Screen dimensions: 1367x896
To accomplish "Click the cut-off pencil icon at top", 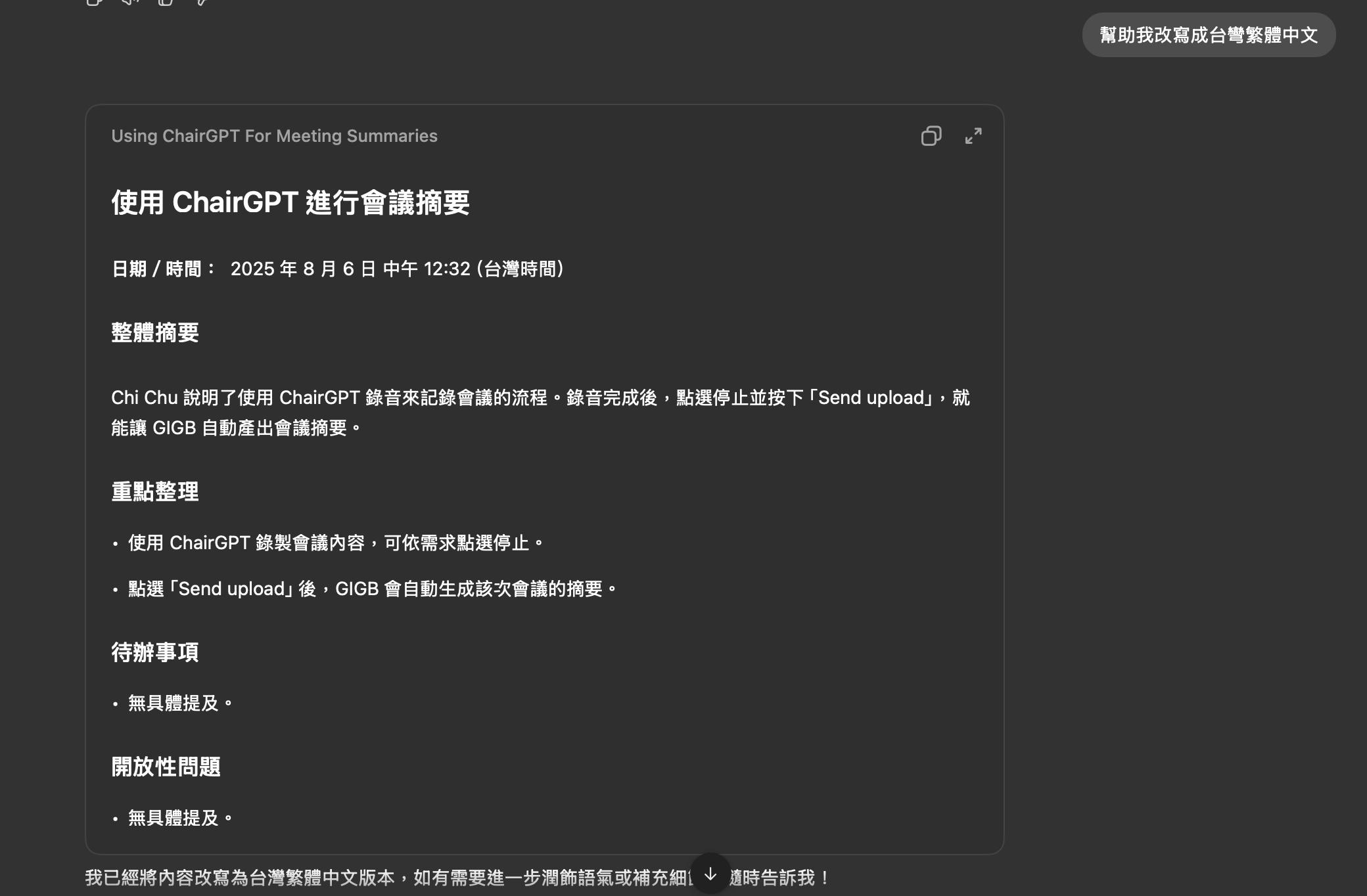I will point(202,2).
